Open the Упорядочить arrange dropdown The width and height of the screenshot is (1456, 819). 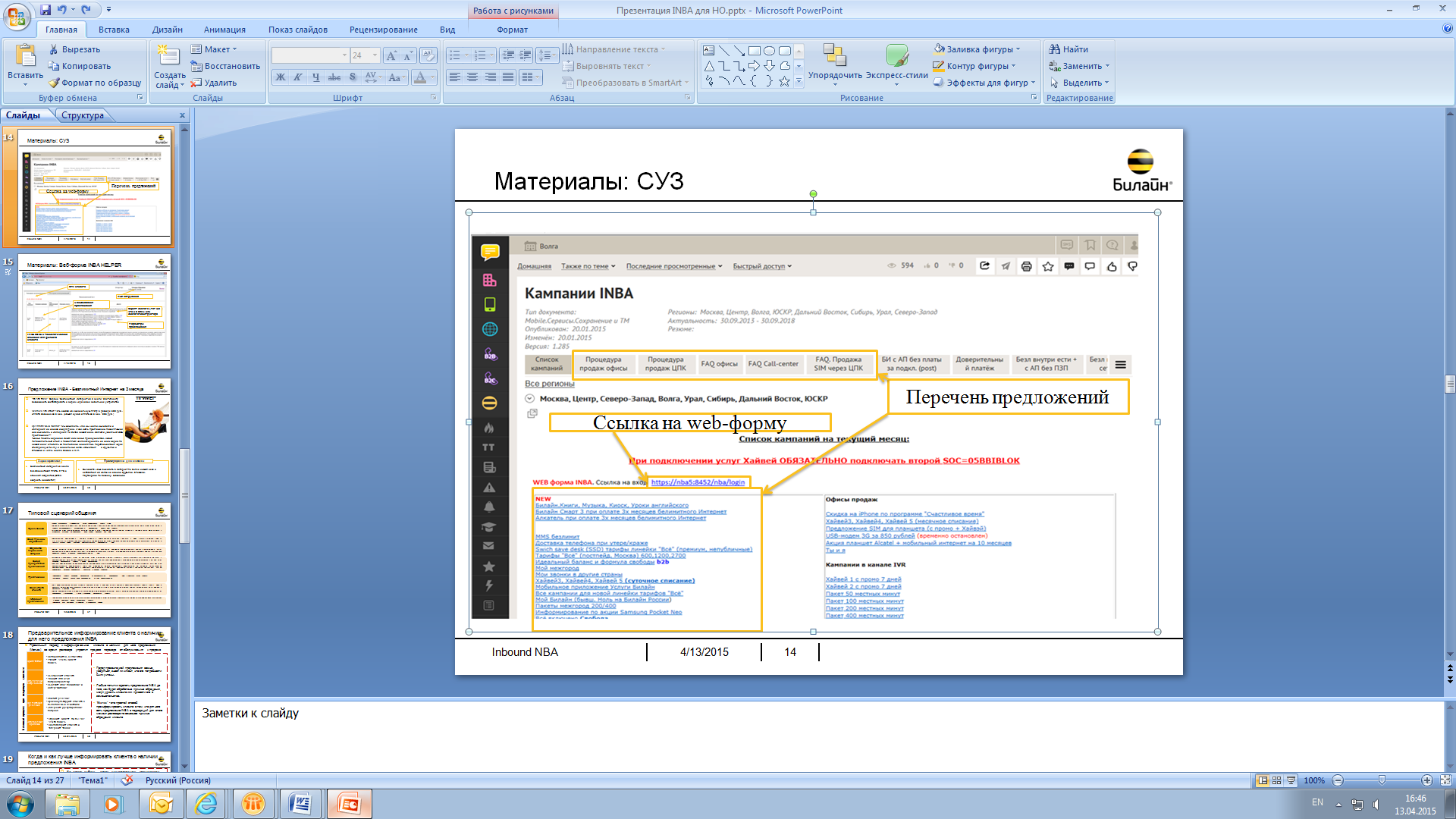835,64
